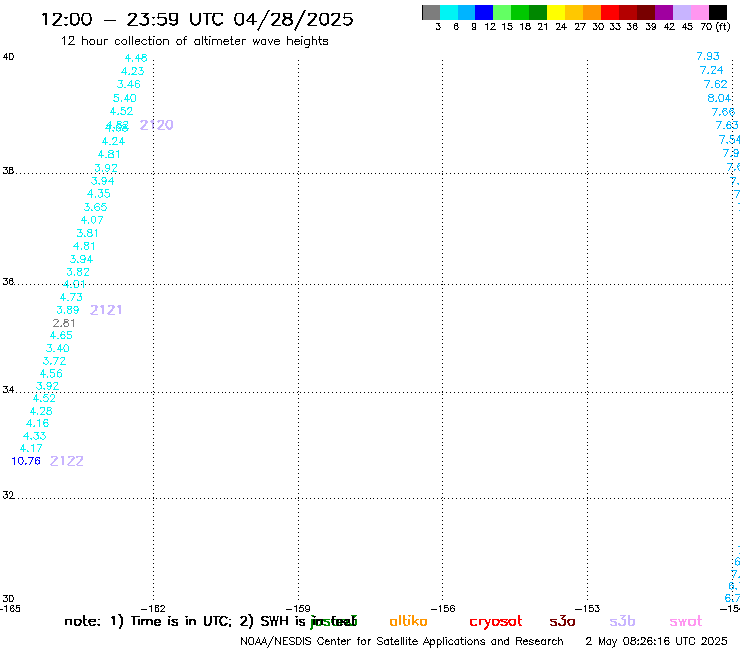This screenshot has height=650, width=740.
Task: Click the orange 30 ft legend swatch
Action: (x=592, y=12)
